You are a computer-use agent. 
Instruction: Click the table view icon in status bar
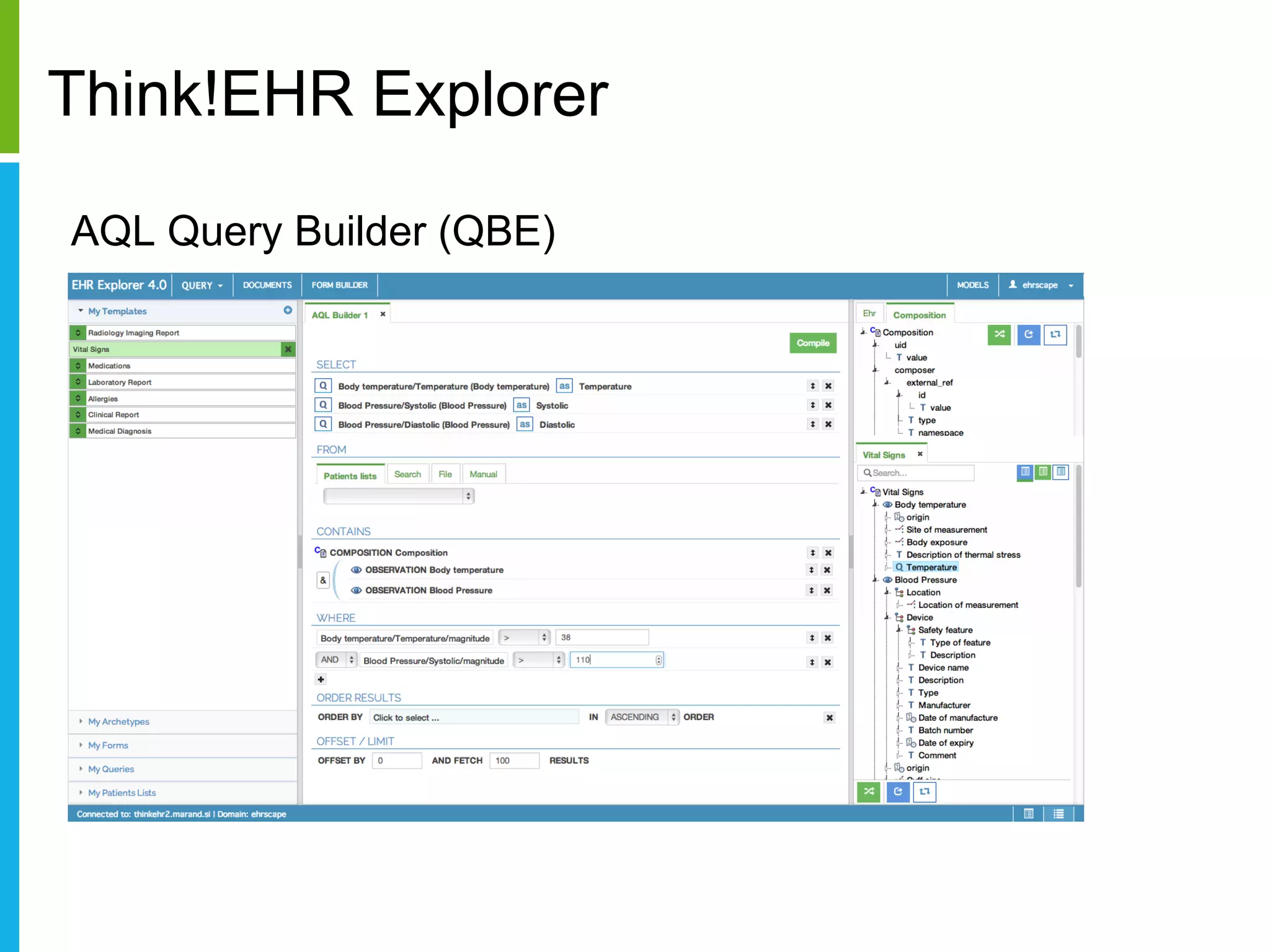pyautogui.click(x=1029, y=814)
